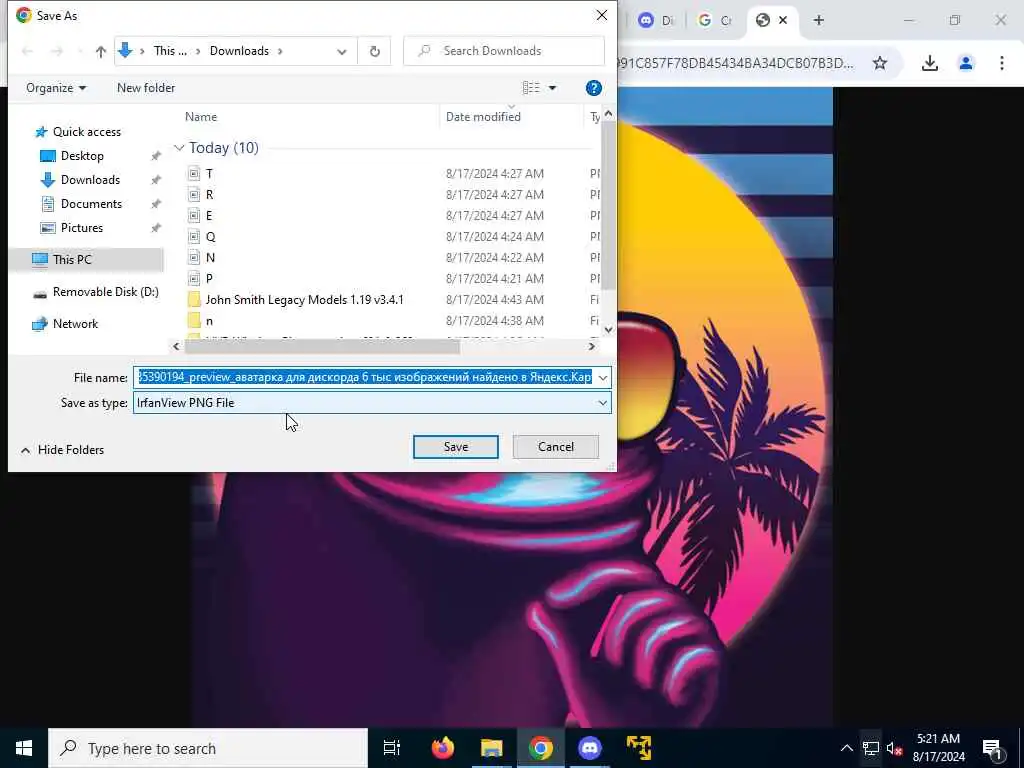Click the Chrome address bar URL
Viewport: 1024px width, 768px height.
[x=735, y=63]
